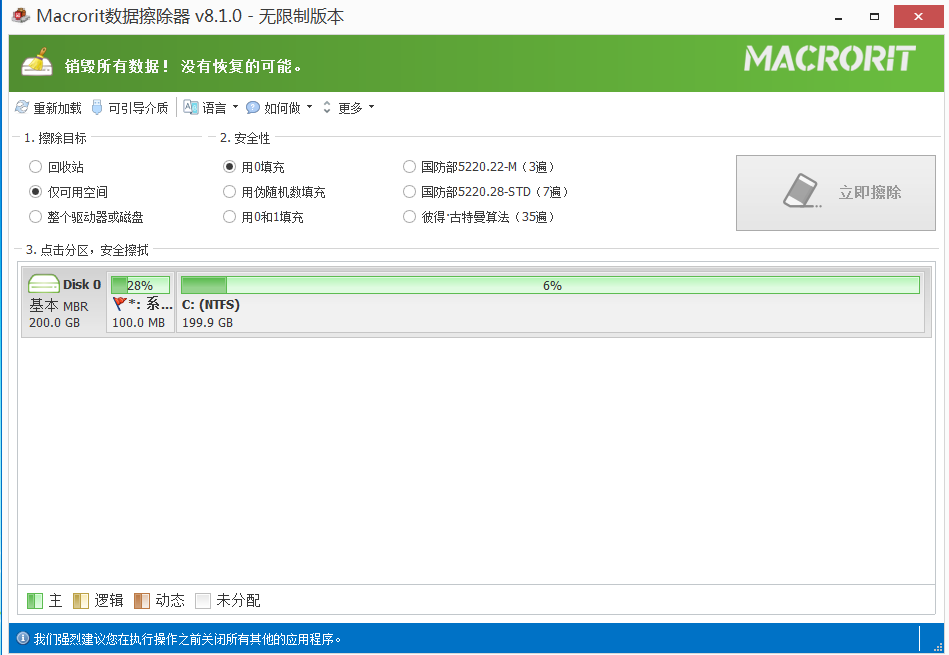Click the Disk 0 drive icon
Image resolution: width=949 pixels, height=655 pixels.
click(44, 283)
